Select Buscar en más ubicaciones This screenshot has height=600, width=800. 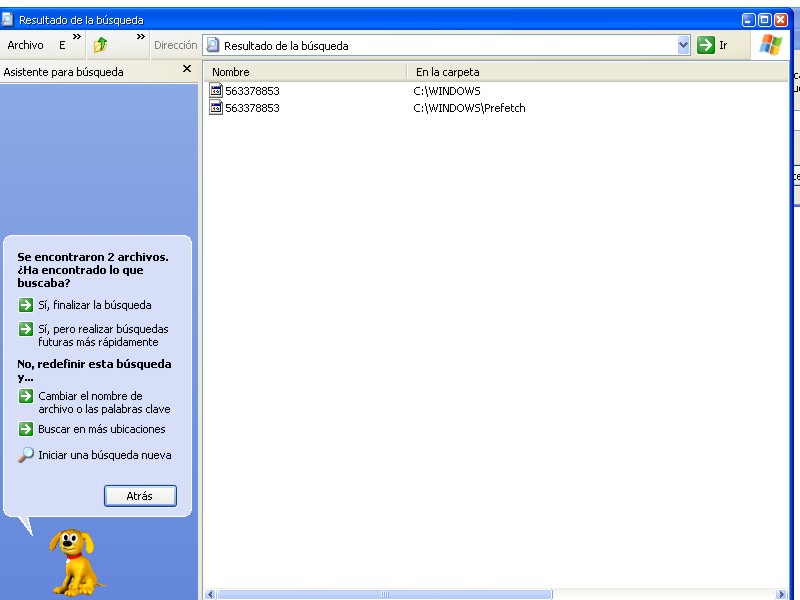tap(102, 429)
